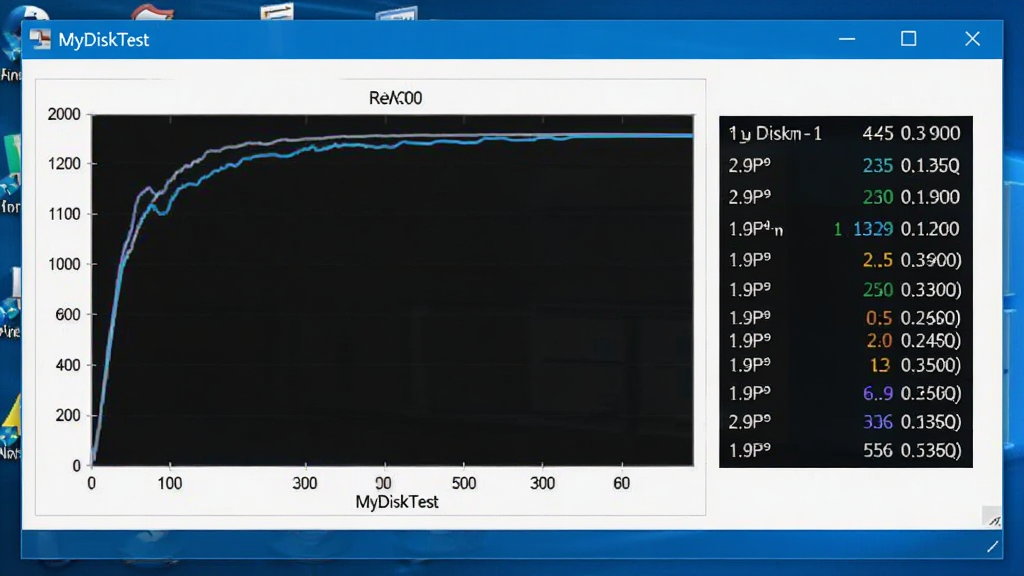Viewport: 1024px width, 576px height.
Task: Close the MyDiskTest window
Action: click(x=972, y=39)
